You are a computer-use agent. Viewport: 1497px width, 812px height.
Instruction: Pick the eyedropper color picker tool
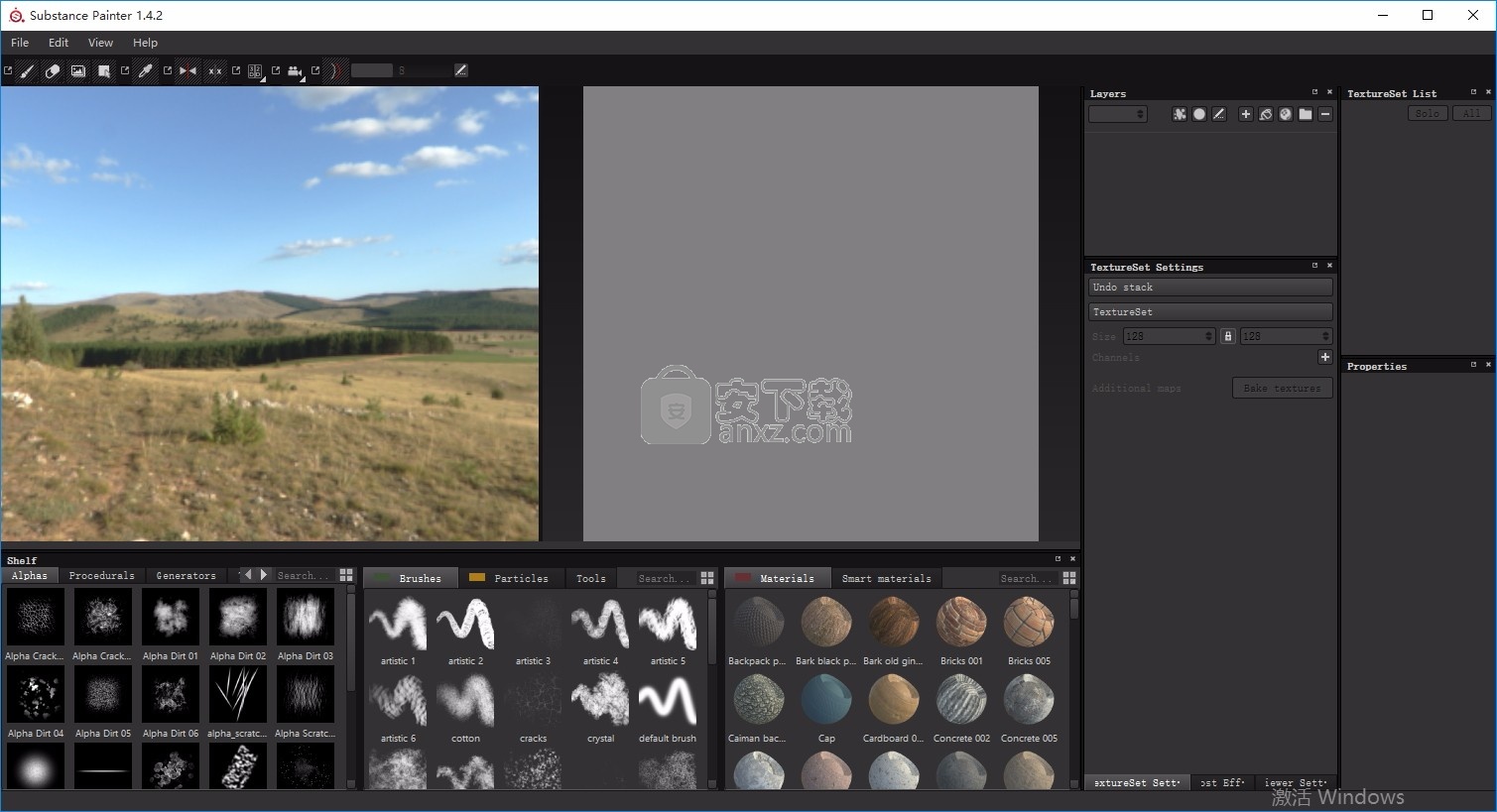tap(146, 71)
